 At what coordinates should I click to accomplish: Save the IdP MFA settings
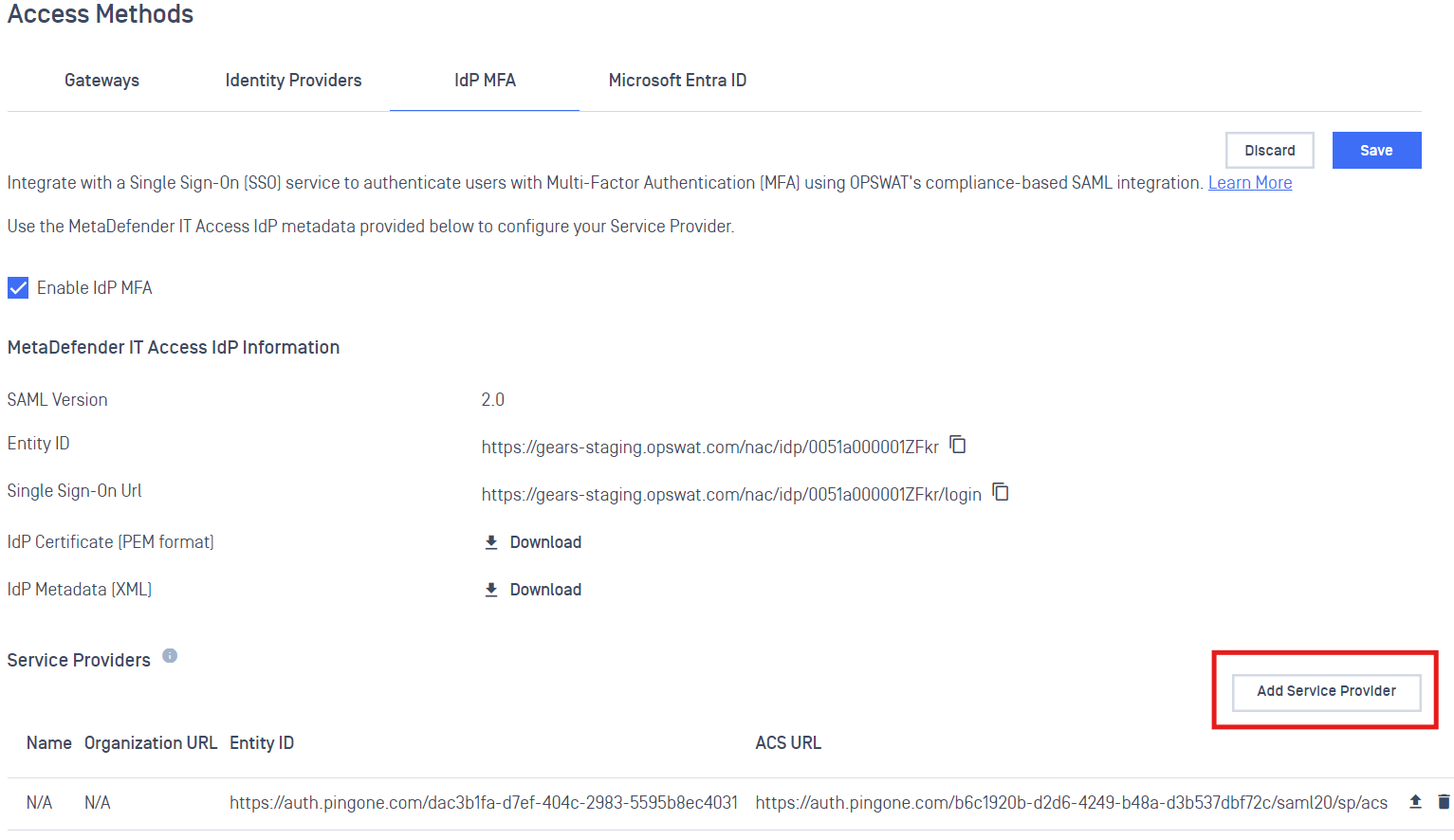click(x=1376, y=151)
